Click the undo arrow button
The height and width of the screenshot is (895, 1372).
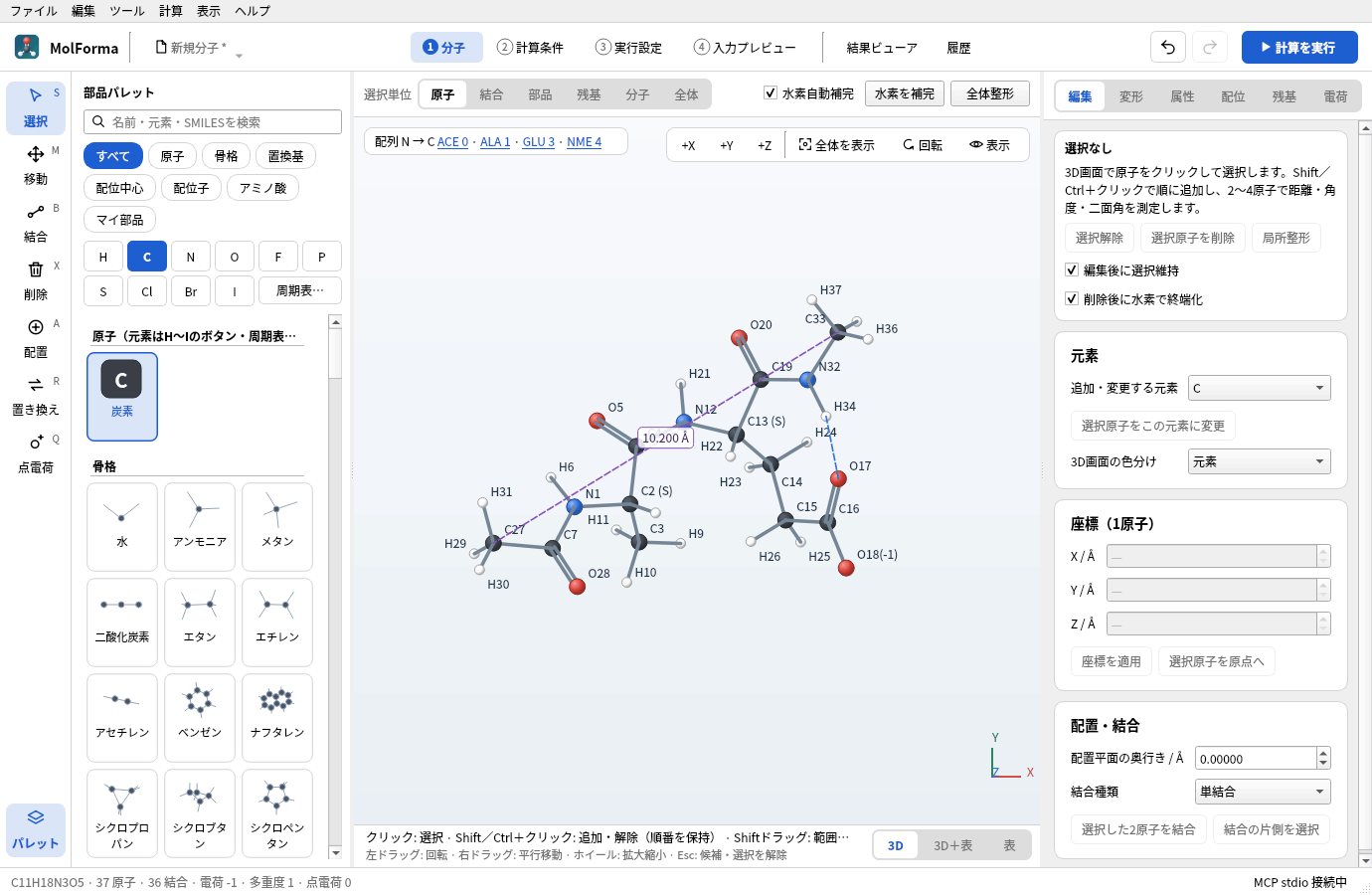pos(1168,47)
